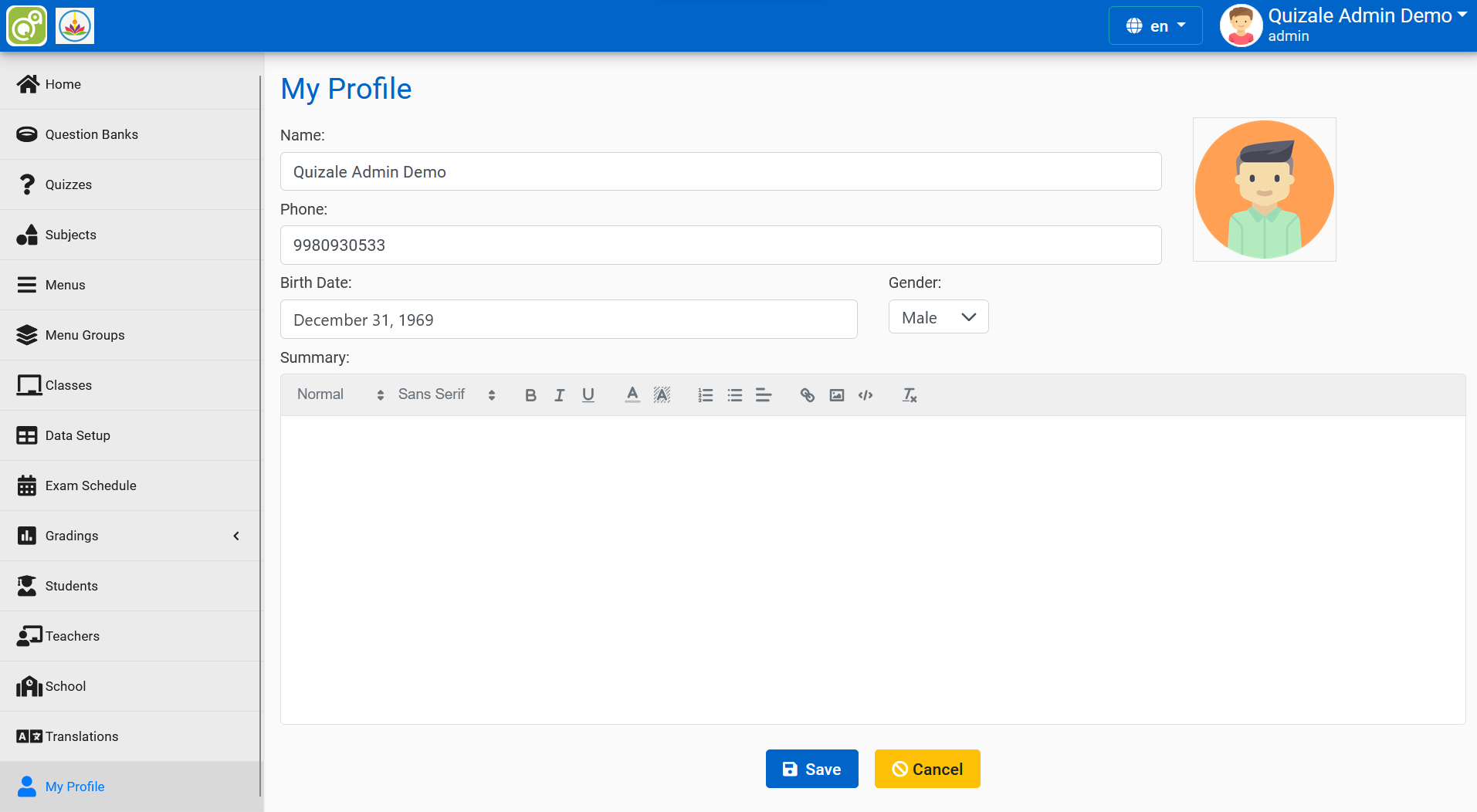Create an ordered numbered list

705,395
